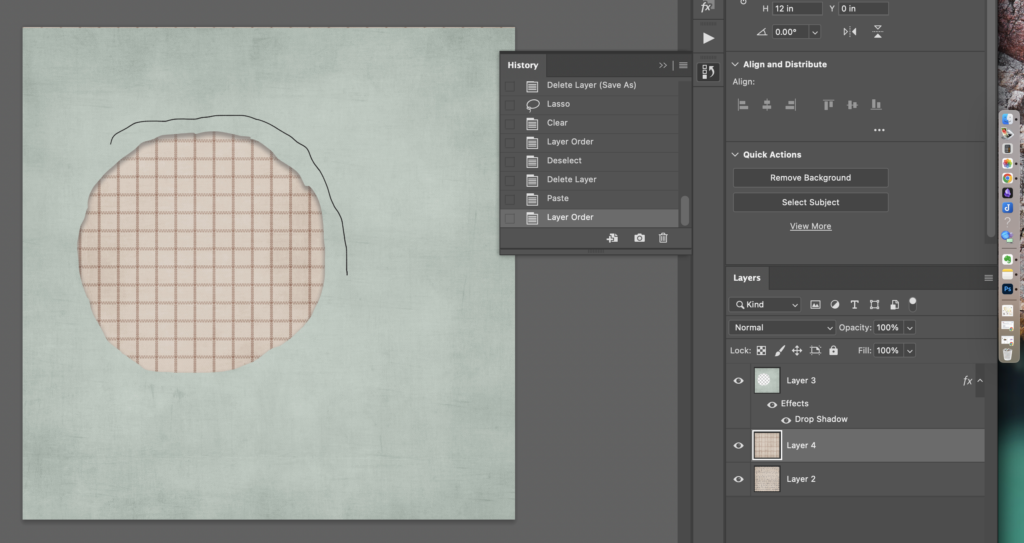The height and width of the screenshot is (543, 1024).
Task: Align bottom edges icon
Action: tap(876, 105)
